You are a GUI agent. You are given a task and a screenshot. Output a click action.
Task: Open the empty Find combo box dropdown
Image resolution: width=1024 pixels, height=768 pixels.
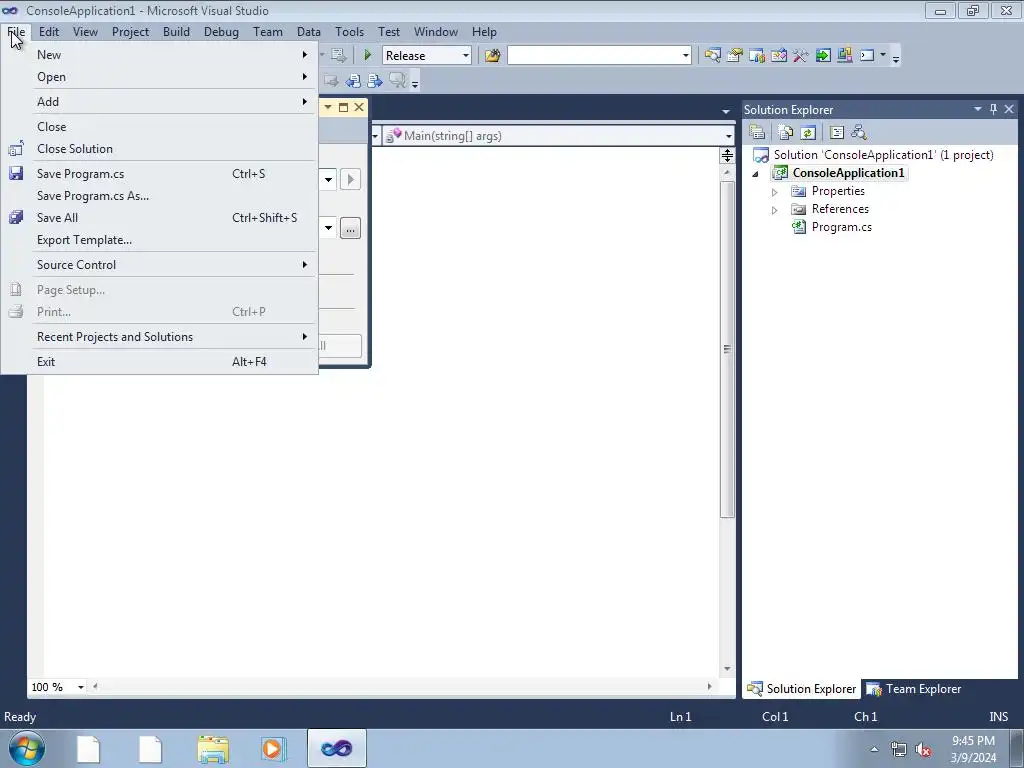686,56
